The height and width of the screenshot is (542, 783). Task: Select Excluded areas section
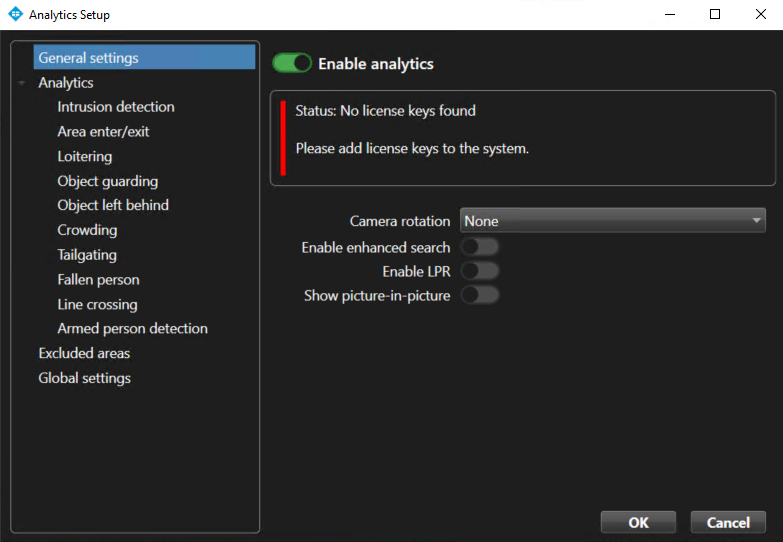tap(84, 353)
